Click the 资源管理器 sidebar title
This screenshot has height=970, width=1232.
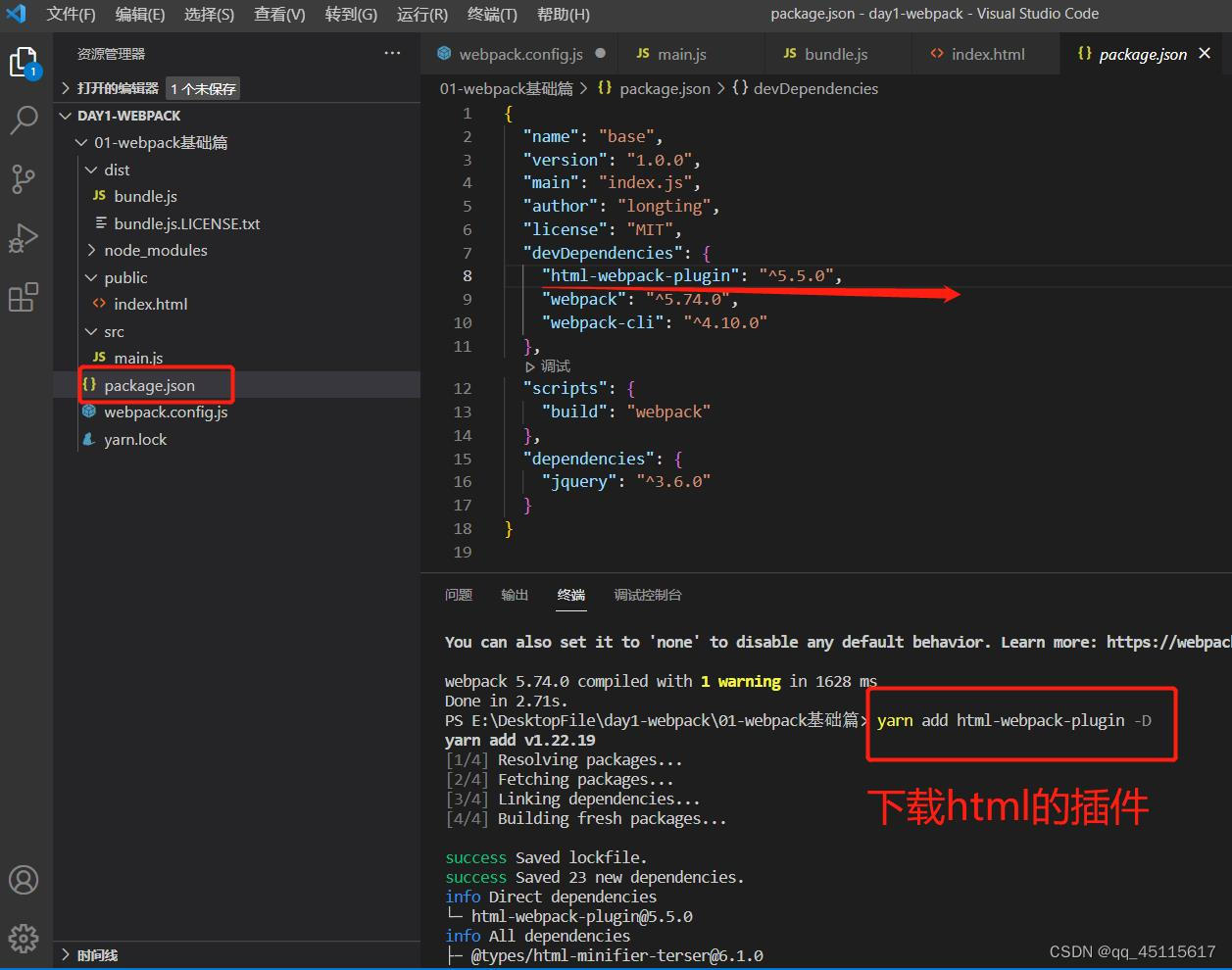click(111, 54)
